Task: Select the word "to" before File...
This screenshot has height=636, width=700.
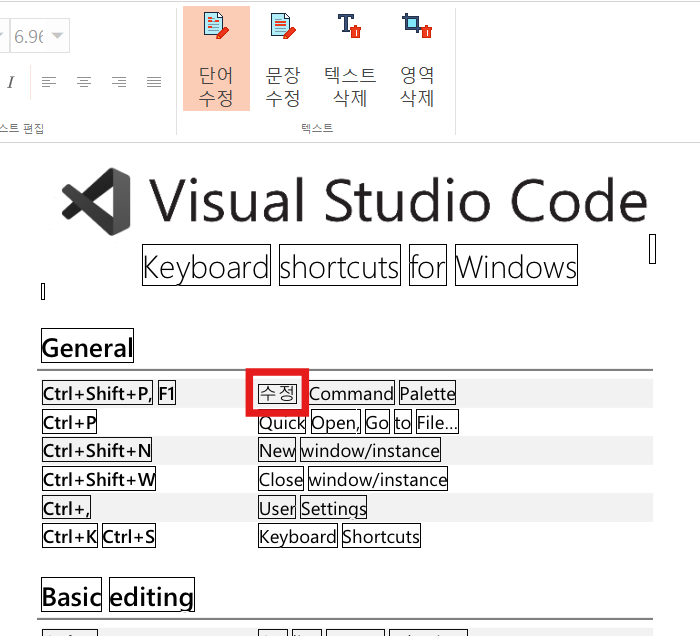Action: (x=403, y=422)
